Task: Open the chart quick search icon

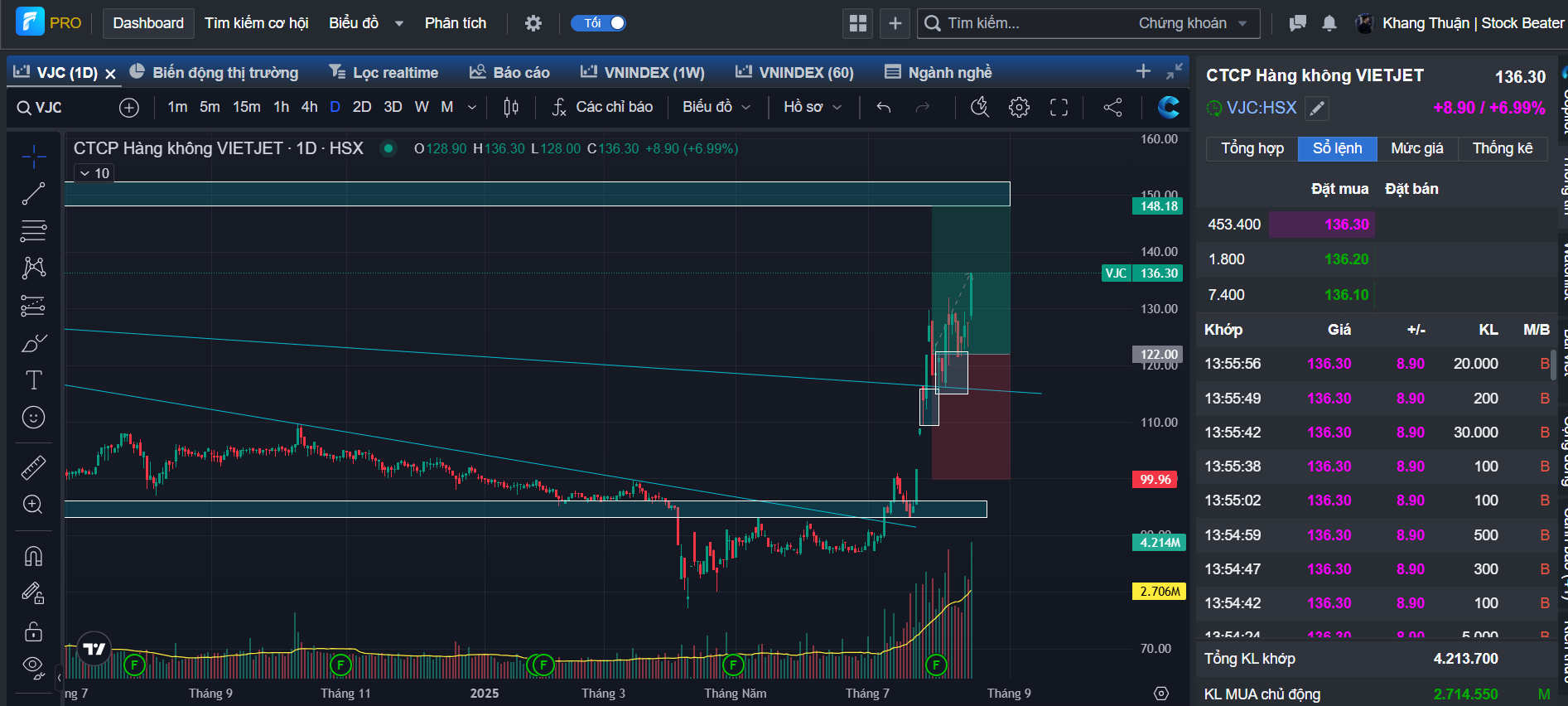Action: tap(980, 107)
